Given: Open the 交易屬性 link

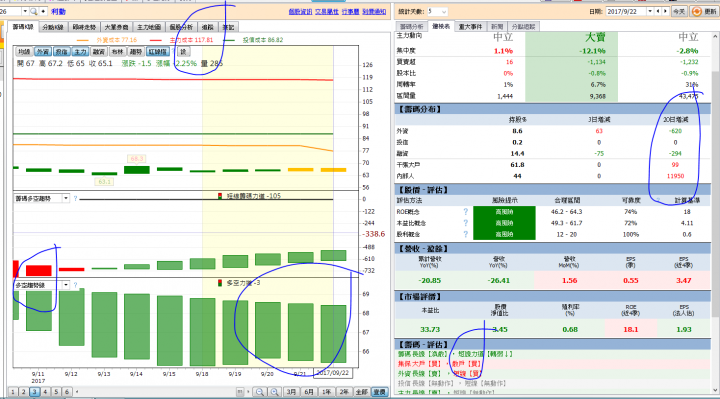Looking at the screenshot, I should tap(326, 11).
